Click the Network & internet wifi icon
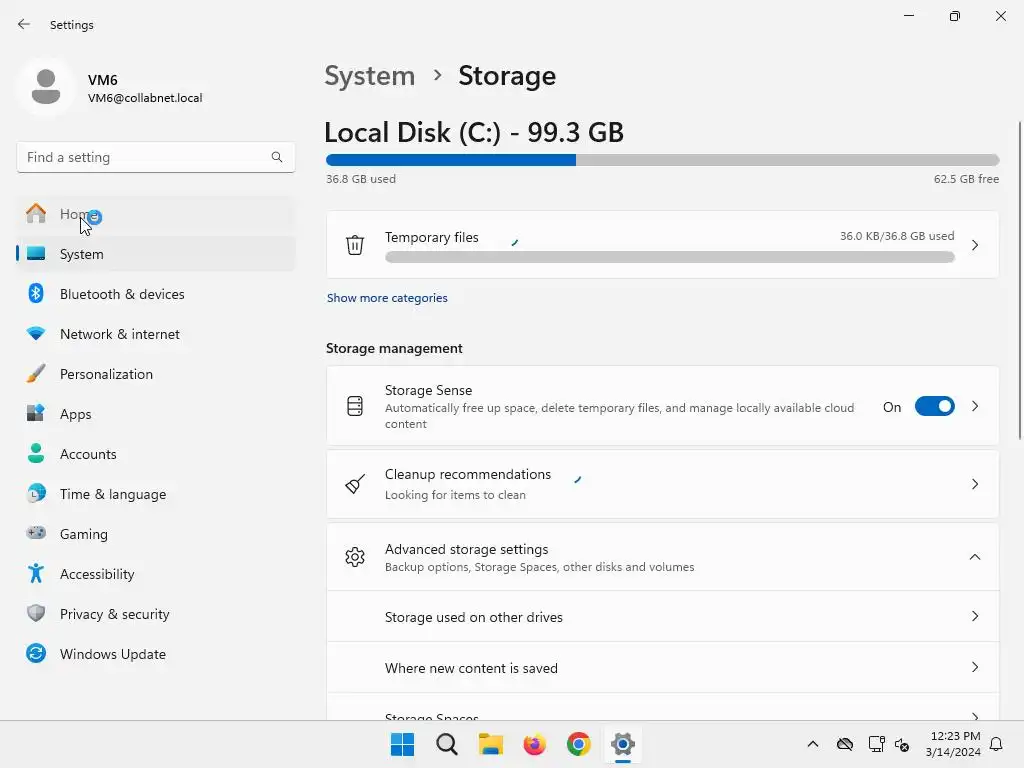Image resolution: width=1024 pixels, height=768 pixels. point(36,334)
